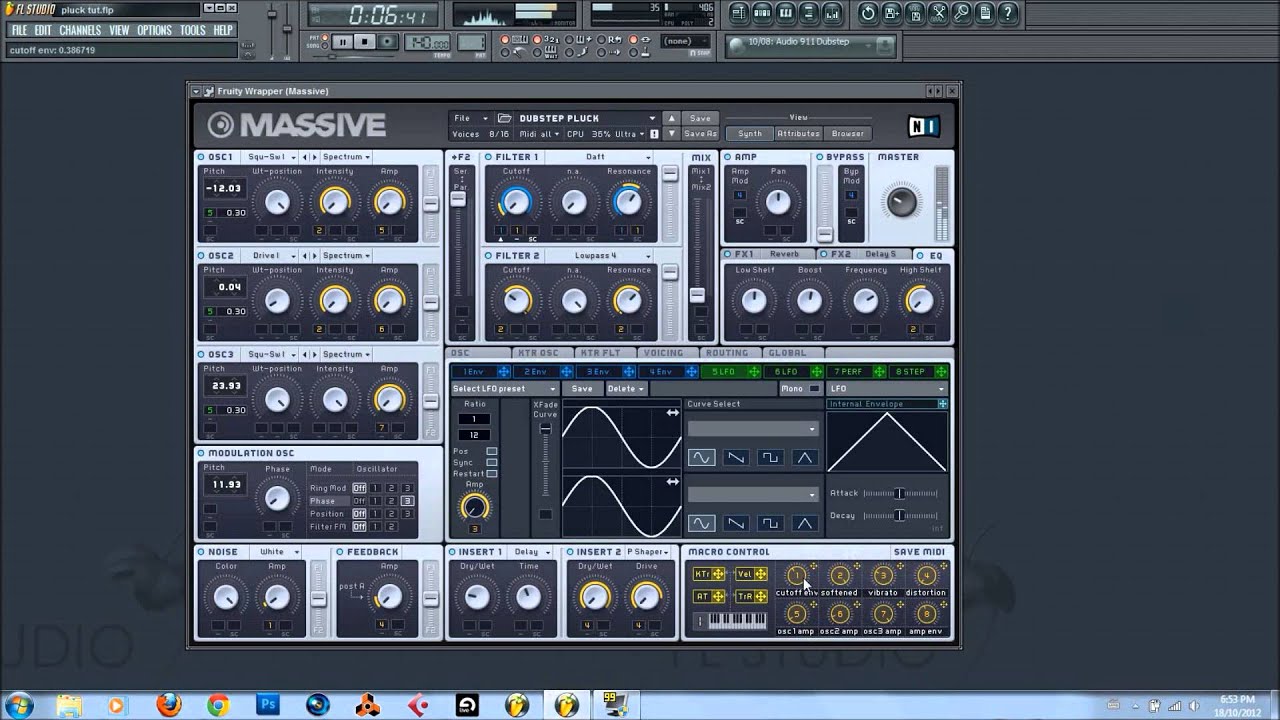Click the TrR macro modulation handle
The height and width of the screenshot is (720, 1280).
click(760, 597)
